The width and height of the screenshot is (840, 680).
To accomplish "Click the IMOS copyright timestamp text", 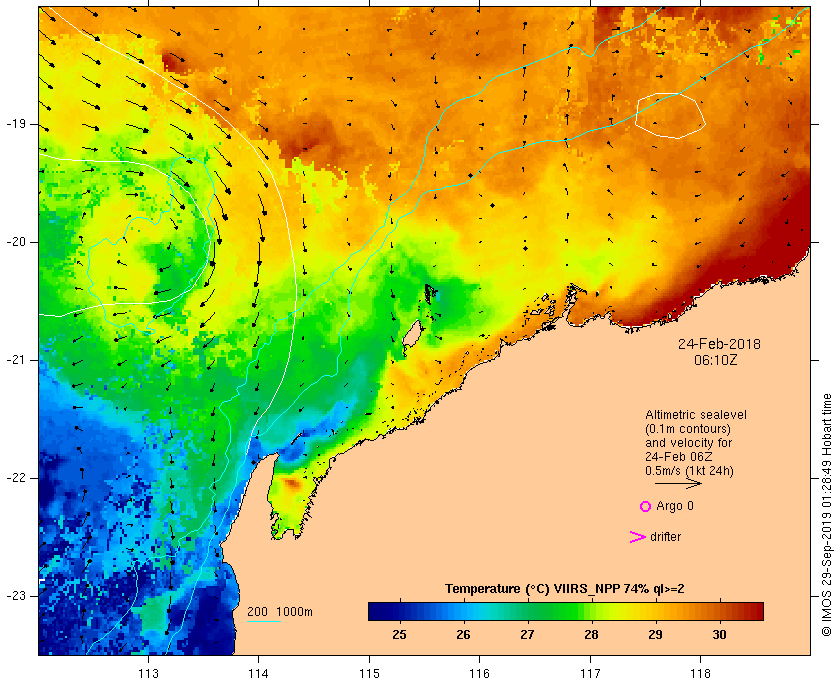I will [x=826, y=515].
